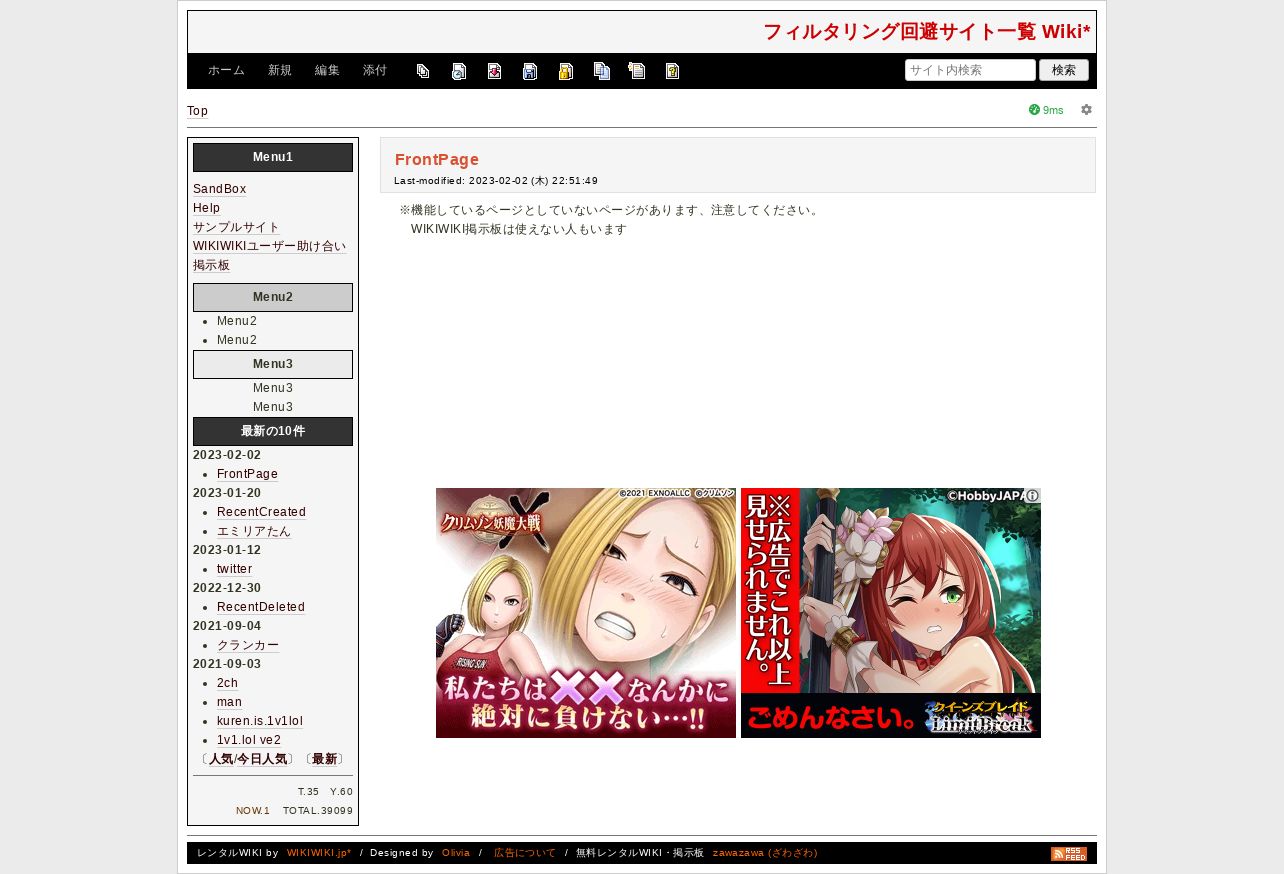Viewport: 1284px width, 874px height.
Task: Open the 広告について footer link
Action: coord(525,853)
